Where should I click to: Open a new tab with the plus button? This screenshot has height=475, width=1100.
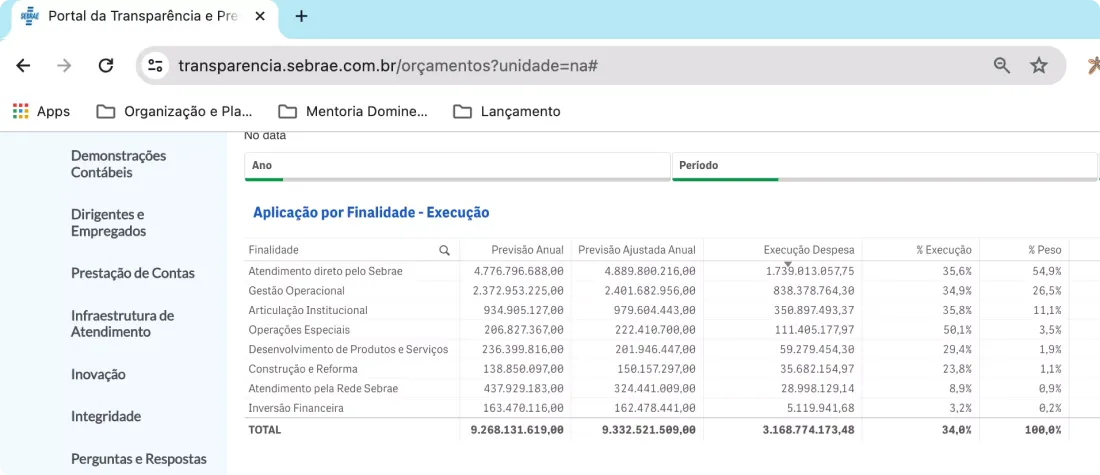tap(301, 16)
